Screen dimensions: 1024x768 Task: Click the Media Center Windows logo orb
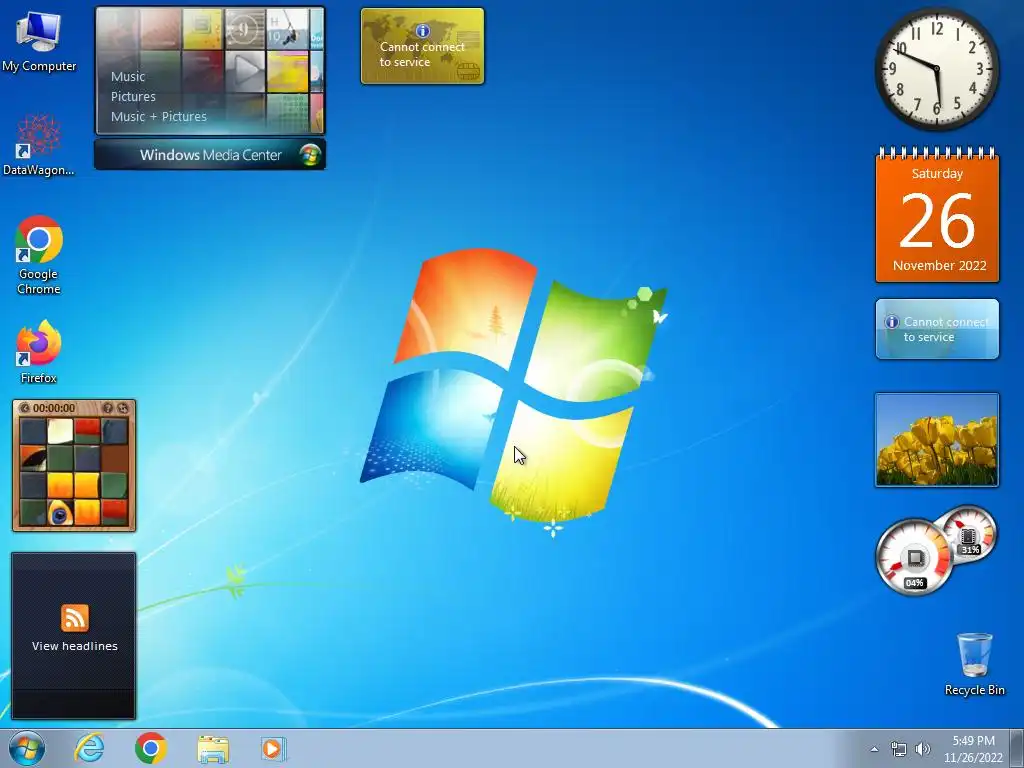310,155
